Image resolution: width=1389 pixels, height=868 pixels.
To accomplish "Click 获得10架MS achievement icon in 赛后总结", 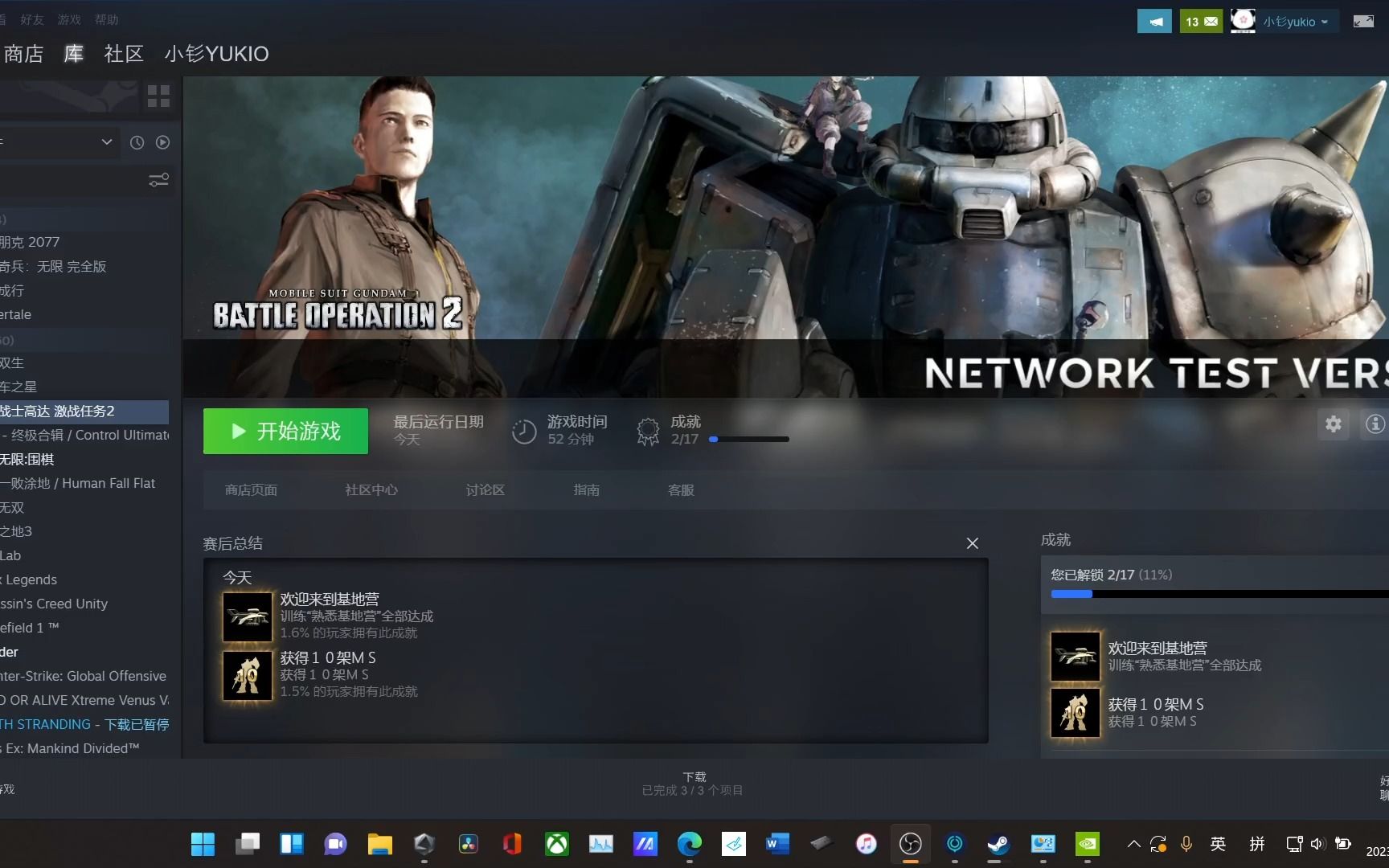I will pyautogui.click(x=248, y=675).
